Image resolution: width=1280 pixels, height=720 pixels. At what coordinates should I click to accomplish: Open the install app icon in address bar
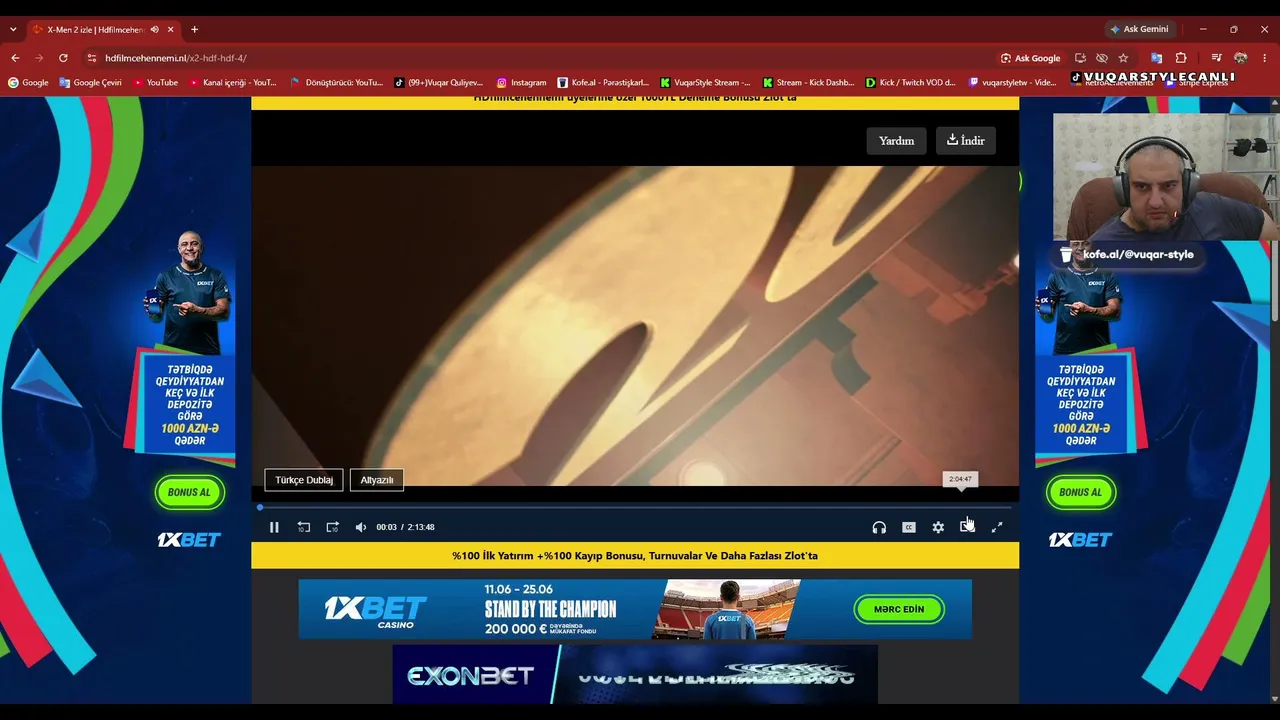1080,58
